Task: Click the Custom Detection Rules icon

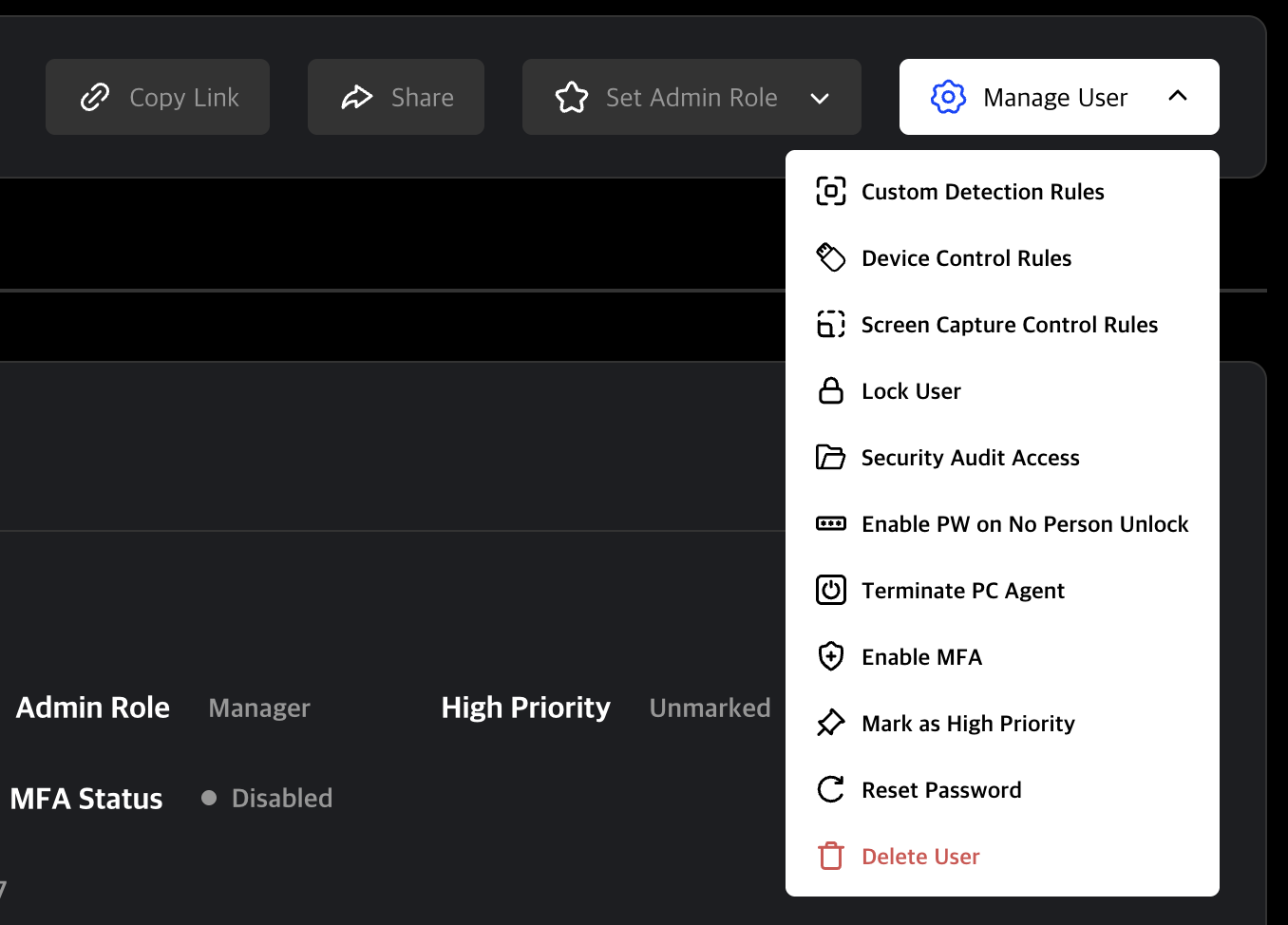Action: tap(831, 191)
